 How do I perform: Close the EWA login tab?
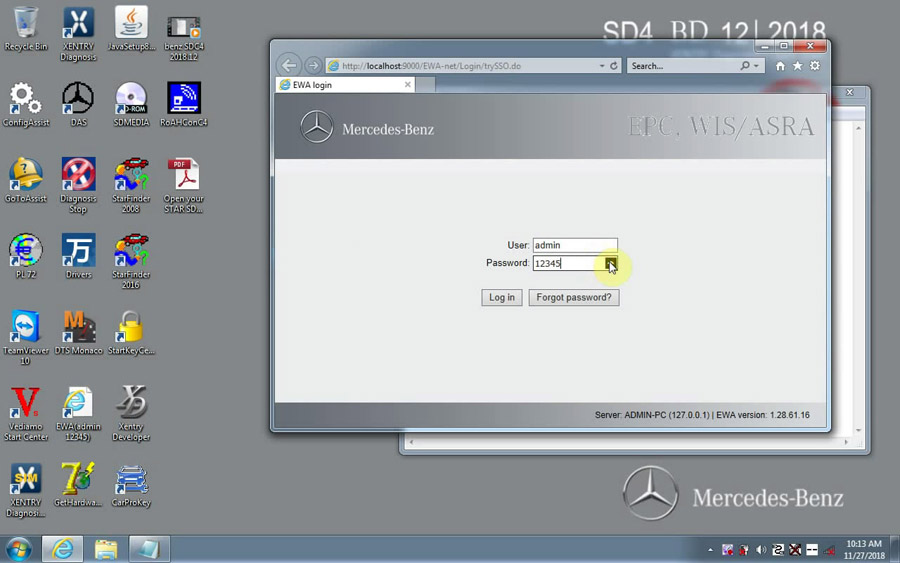click(x=408, y=85)
